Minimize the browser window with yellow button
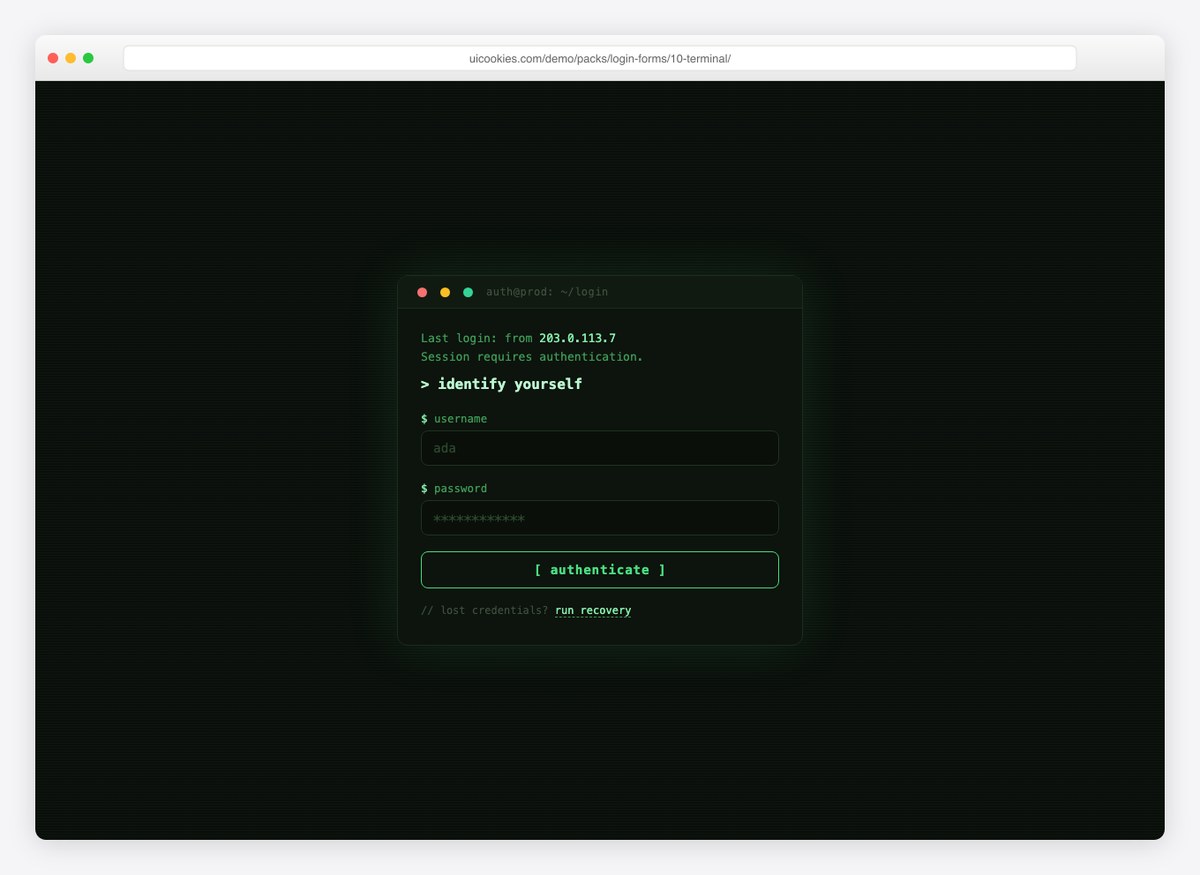The width and height of the screenshot is (1200, 875). tap(71, 58)
